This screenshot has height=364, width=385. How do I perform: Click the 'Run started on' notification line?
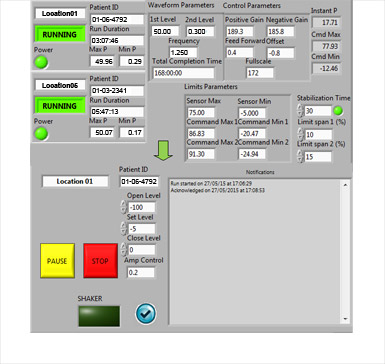[x=211, y=184]
